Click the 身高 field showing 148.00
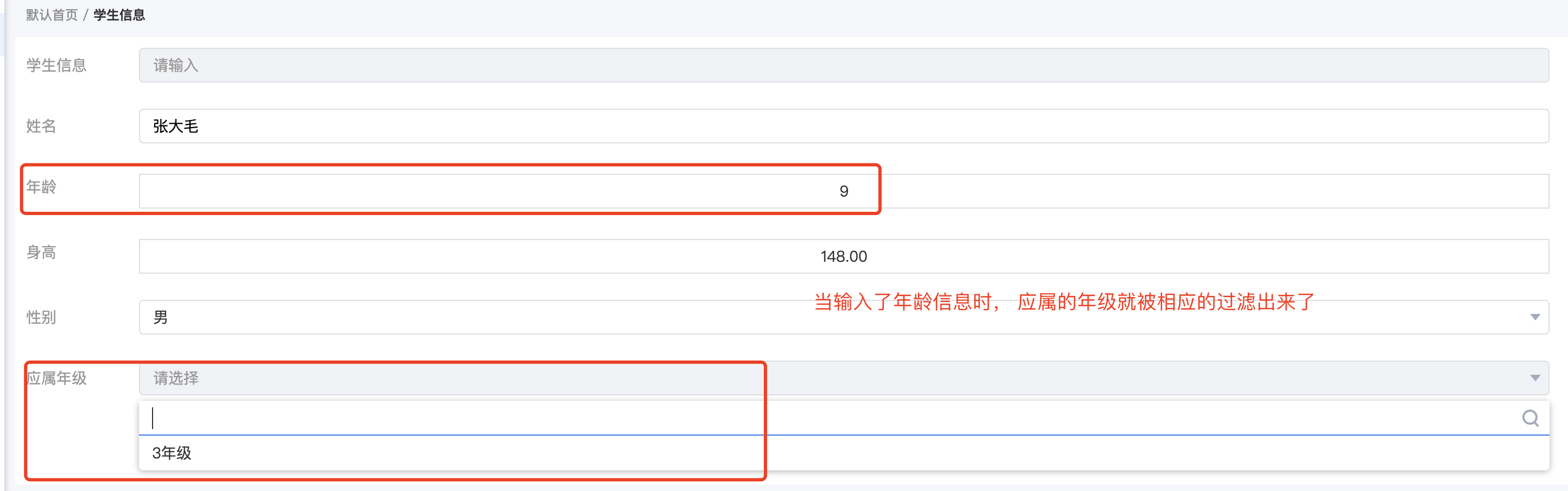The width and height of the screenshot is (1568, 491). click(x=844, y=256)
